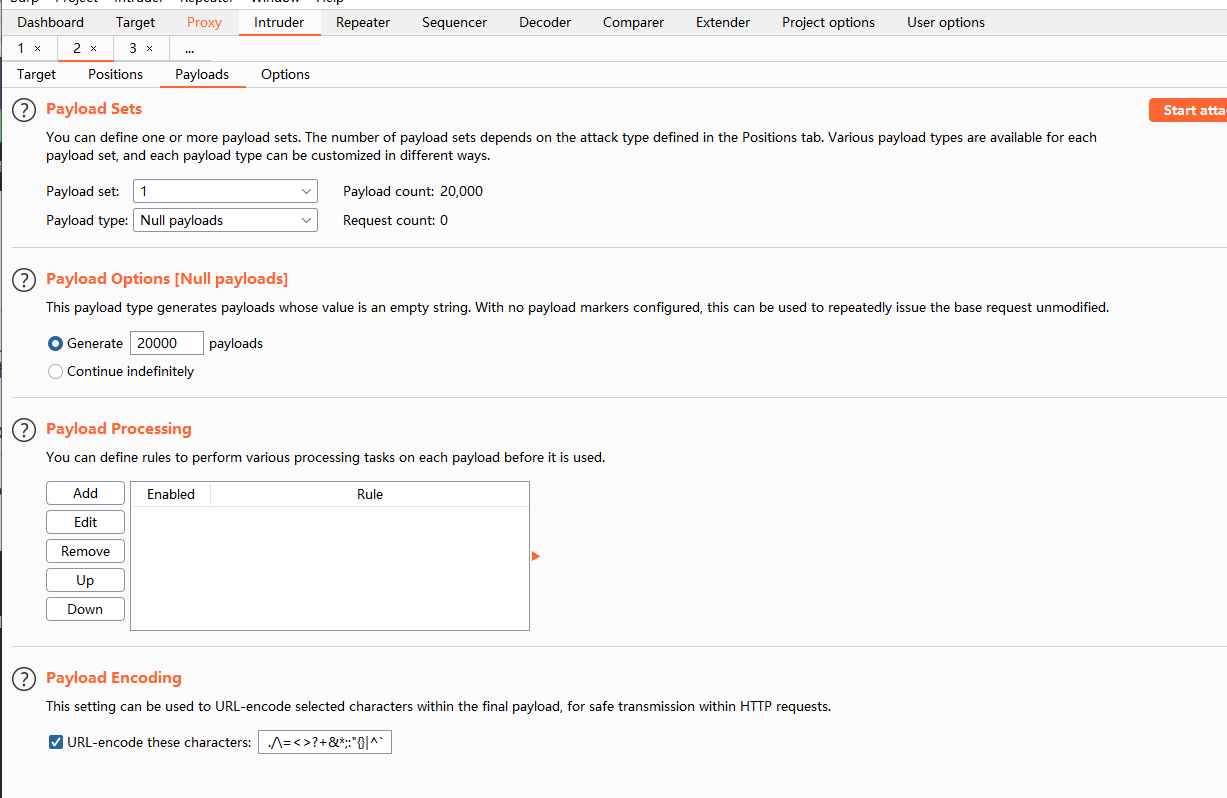Switch to the Comparer tab
1227x798 pixels.
[x=633, y=22]
